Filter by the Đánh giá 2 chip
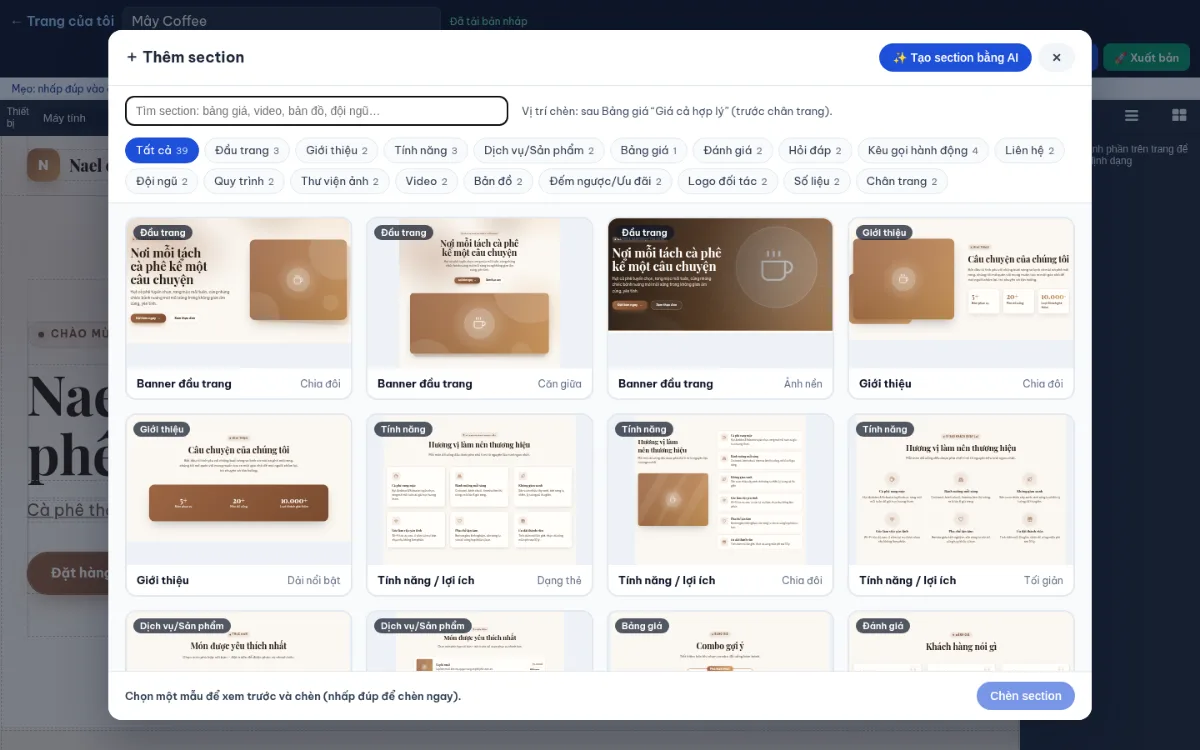This screenshot has height=750, width=1200. [732, 151]
